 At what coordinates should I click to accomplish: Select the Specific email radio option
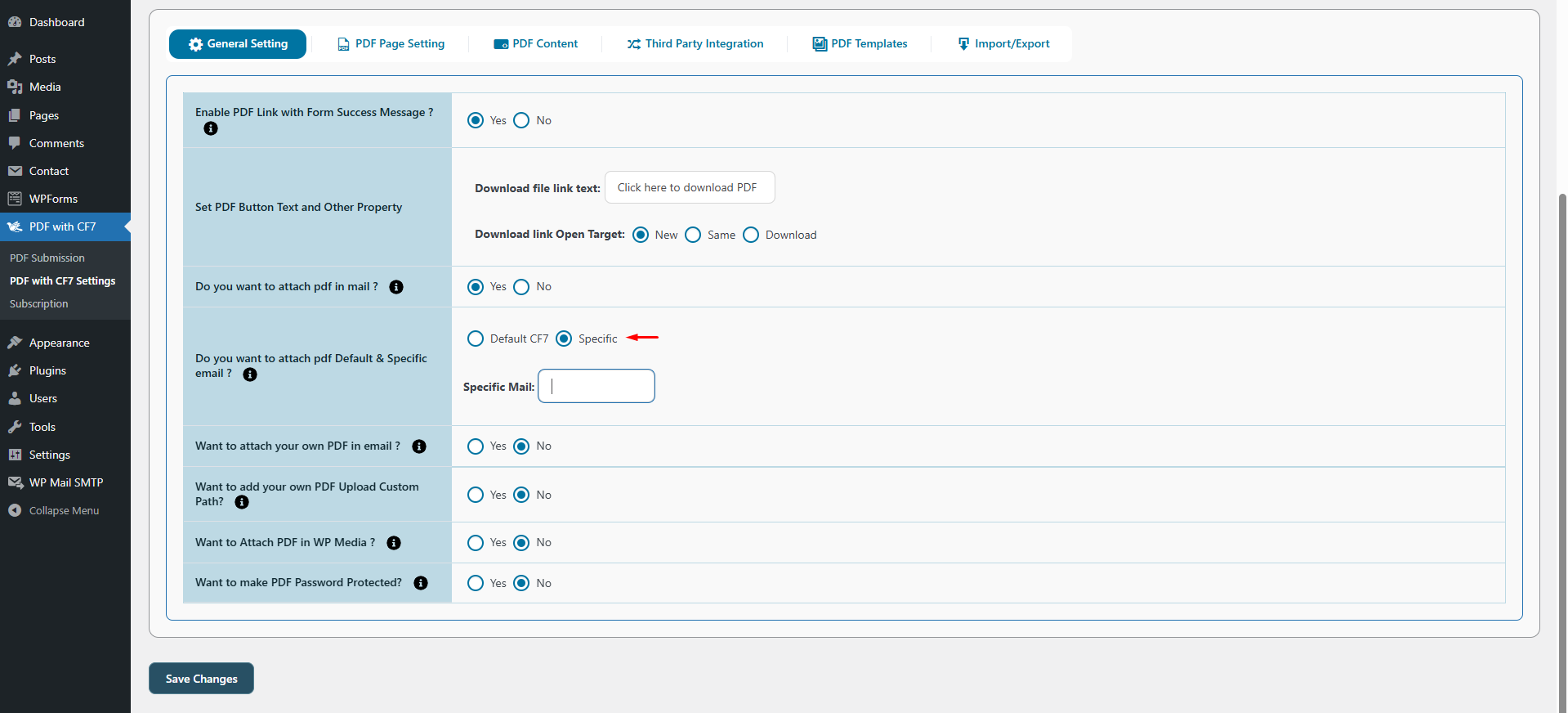(x=564, y=339)
